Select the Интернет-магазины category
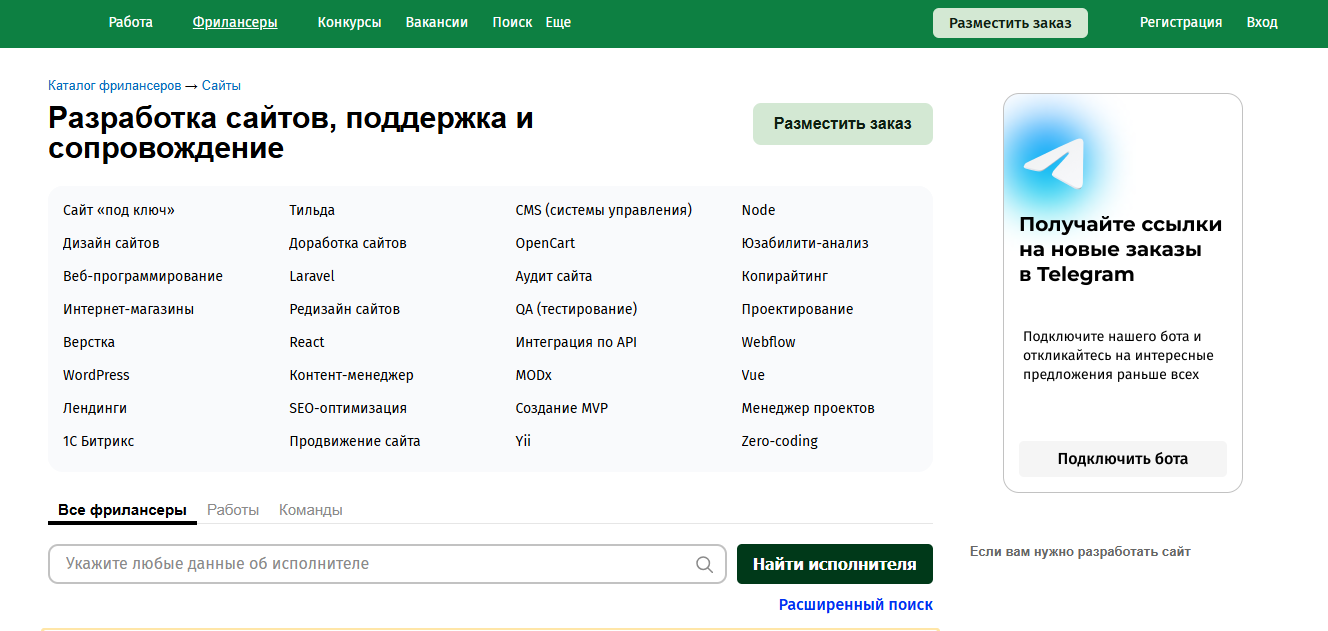 128,309
